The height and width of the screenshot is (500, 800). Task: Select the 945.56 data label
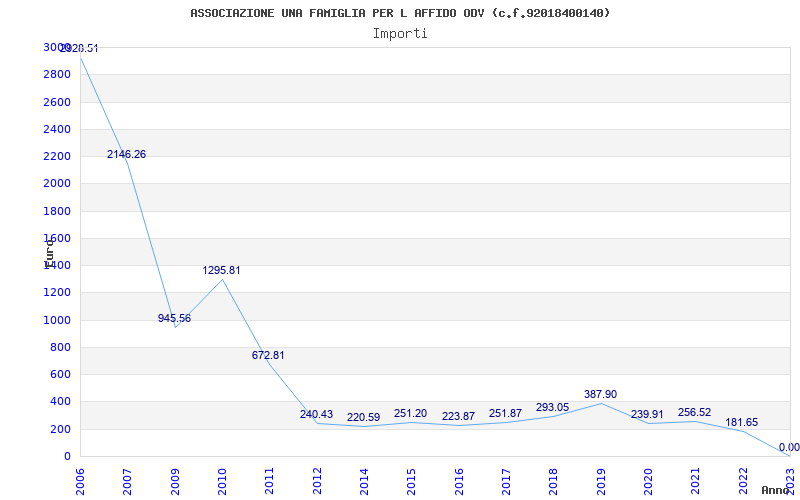174,318
